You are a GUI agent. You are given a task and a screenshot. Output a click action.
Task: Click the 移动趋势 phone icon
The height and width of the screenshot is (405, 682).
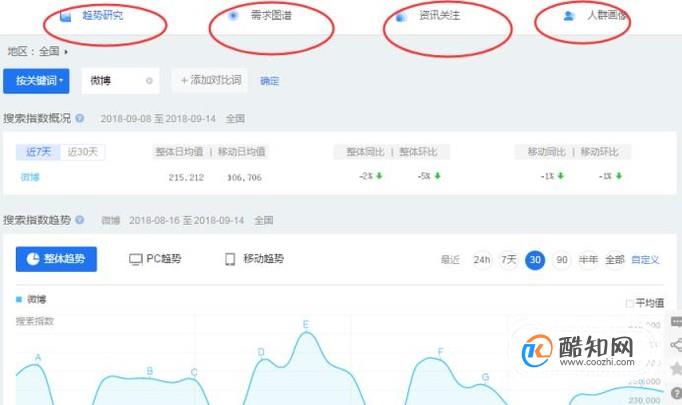(x=230, y=259)
